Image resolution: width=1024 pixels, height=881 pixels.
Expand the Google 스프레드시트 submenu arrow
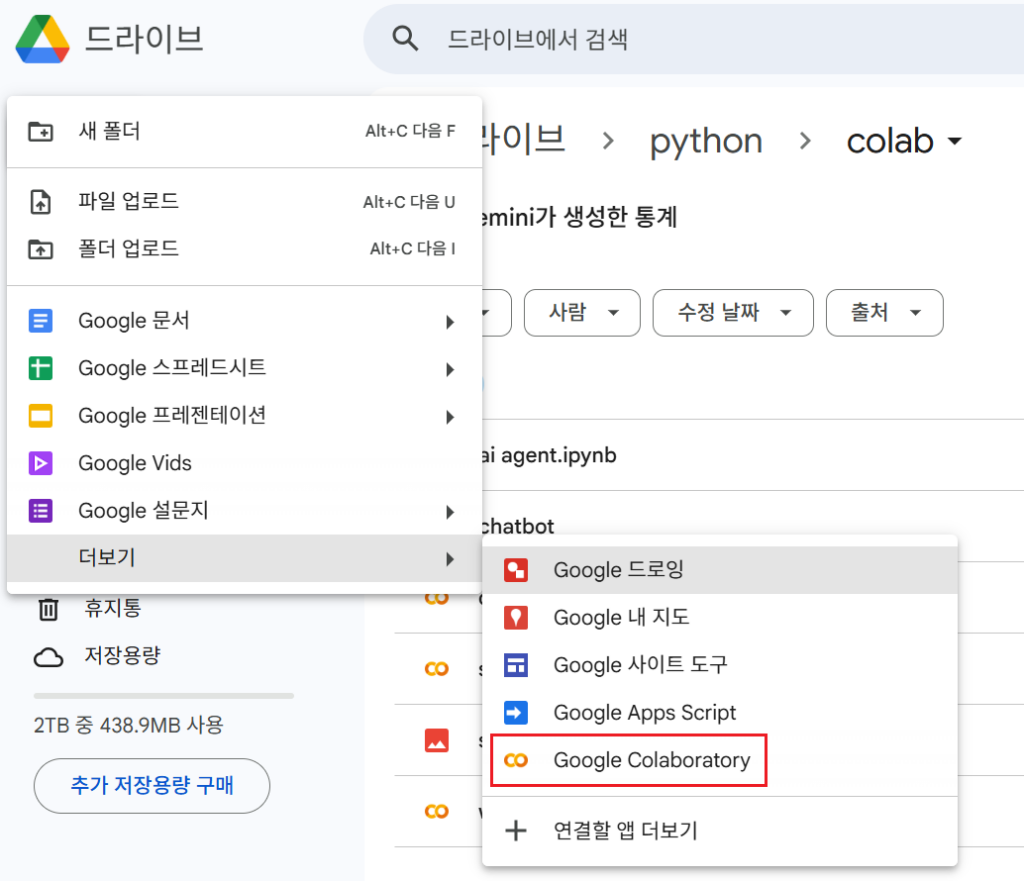(450, 369)
